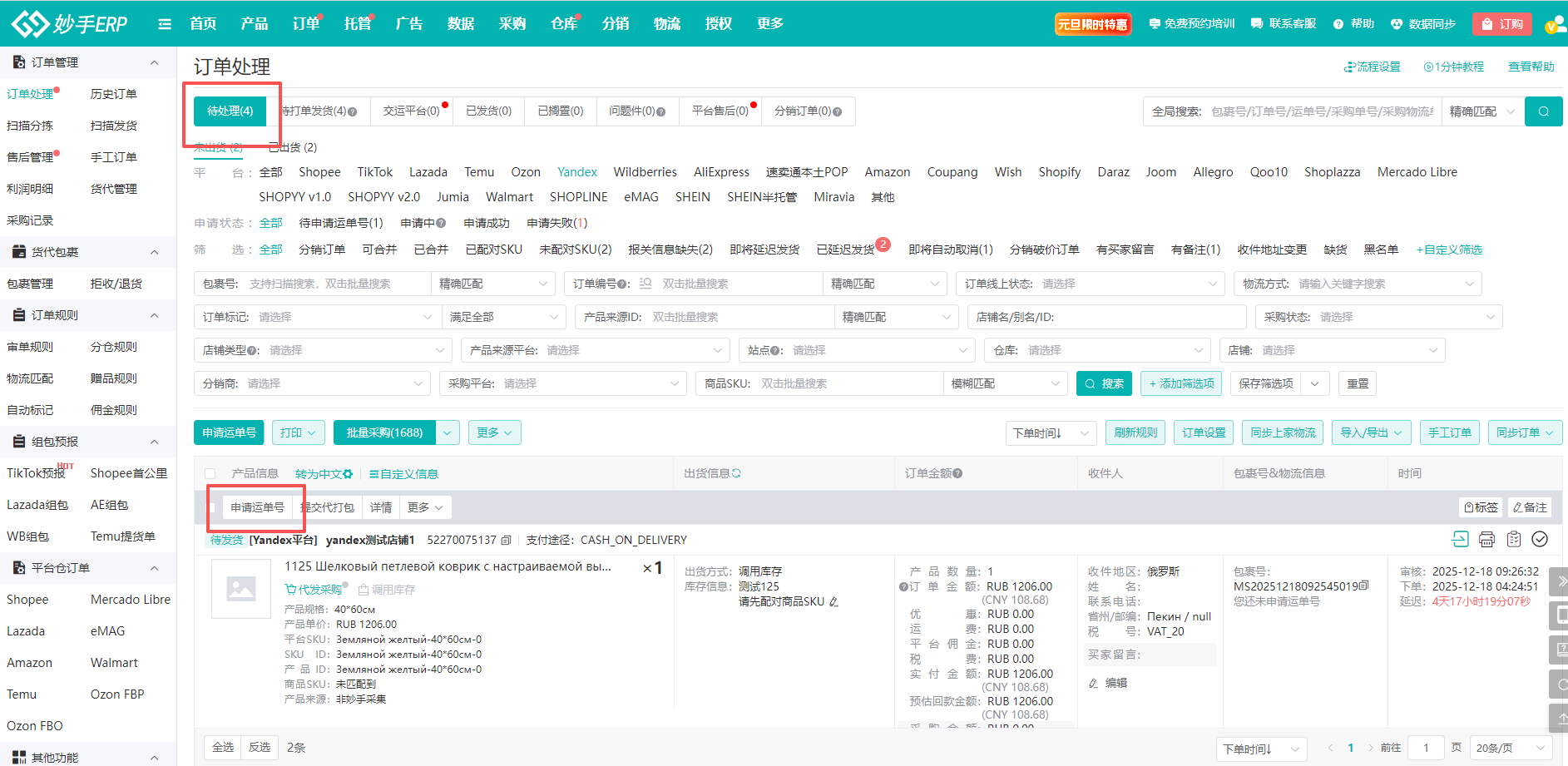Select the 已出货 (2) filter option
Viewport: 1568px width, 766px height.
point(292,148)
